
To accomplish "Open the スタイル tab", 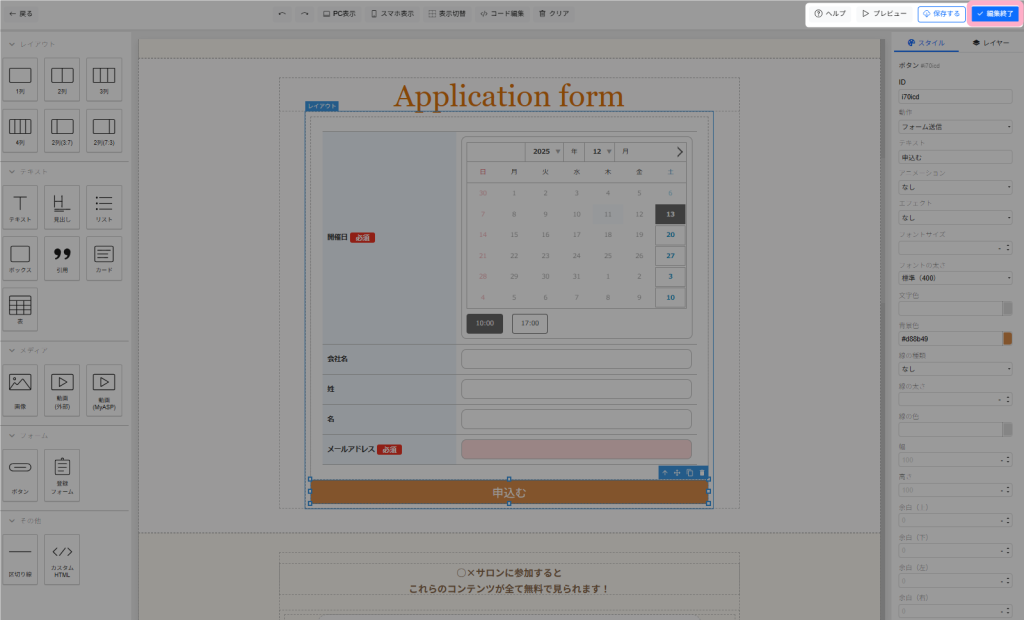I will 925,44.
